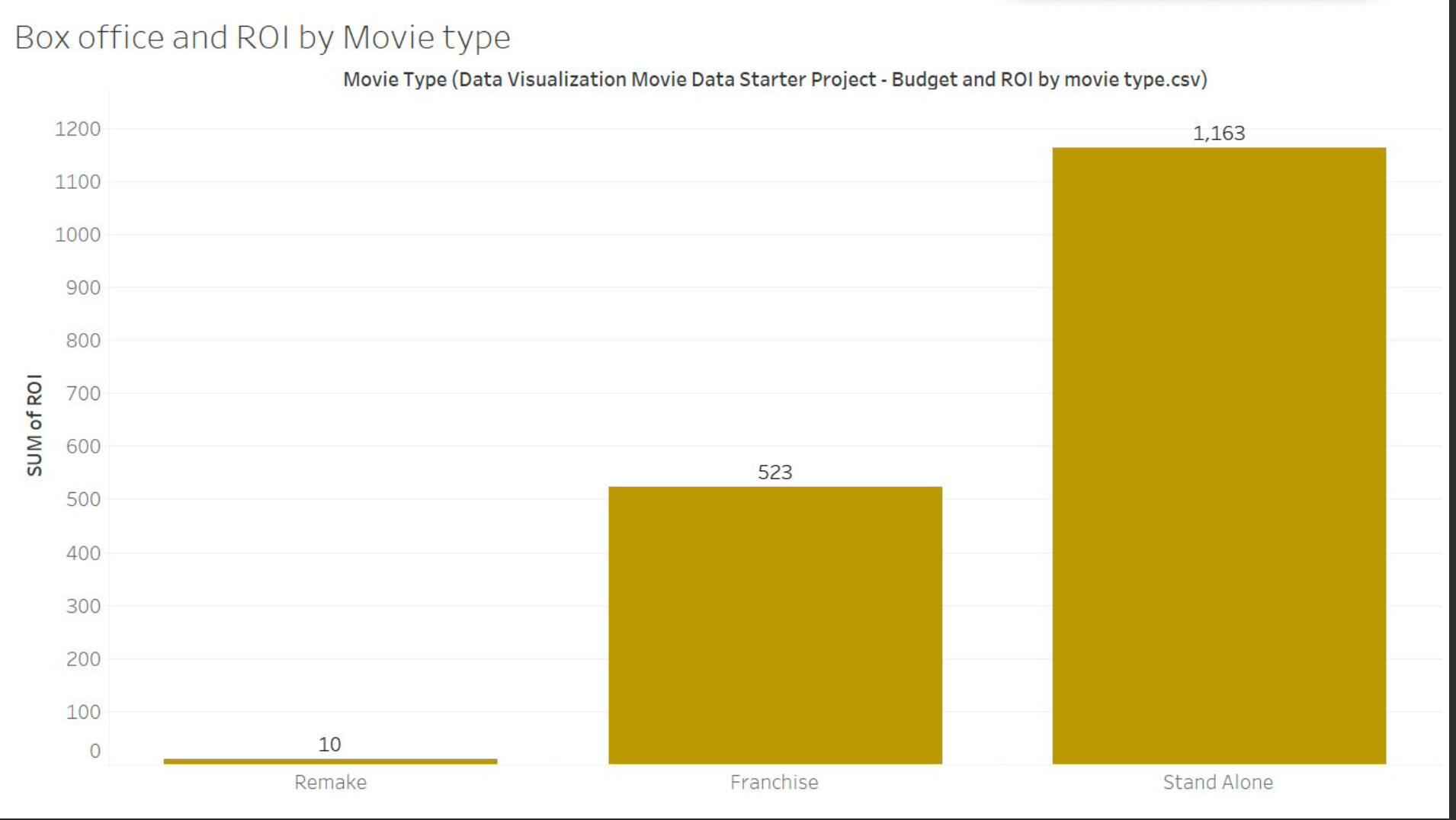Click the 523 value label

tap(775, 472)
